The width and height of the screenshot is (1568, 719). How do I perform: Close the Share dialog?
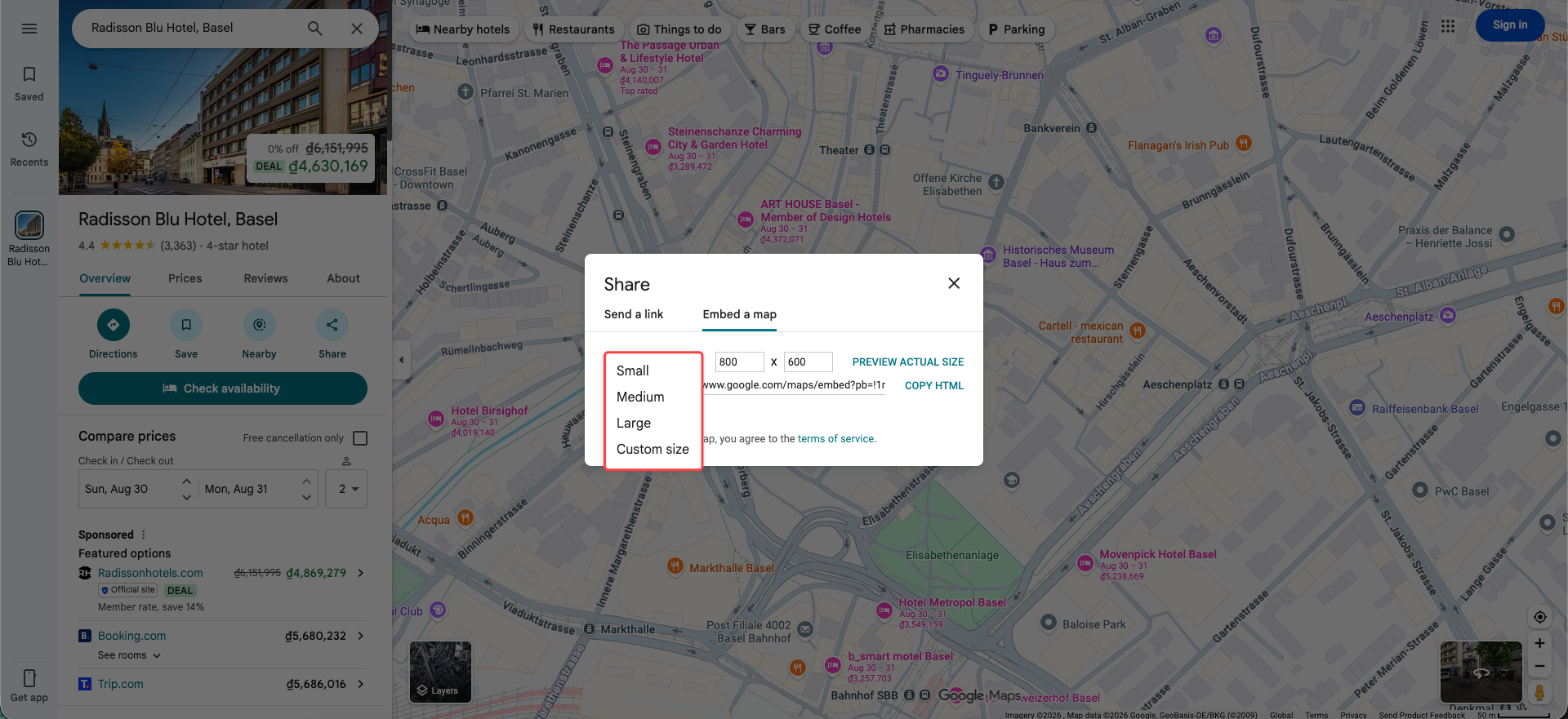coord(954,283)
